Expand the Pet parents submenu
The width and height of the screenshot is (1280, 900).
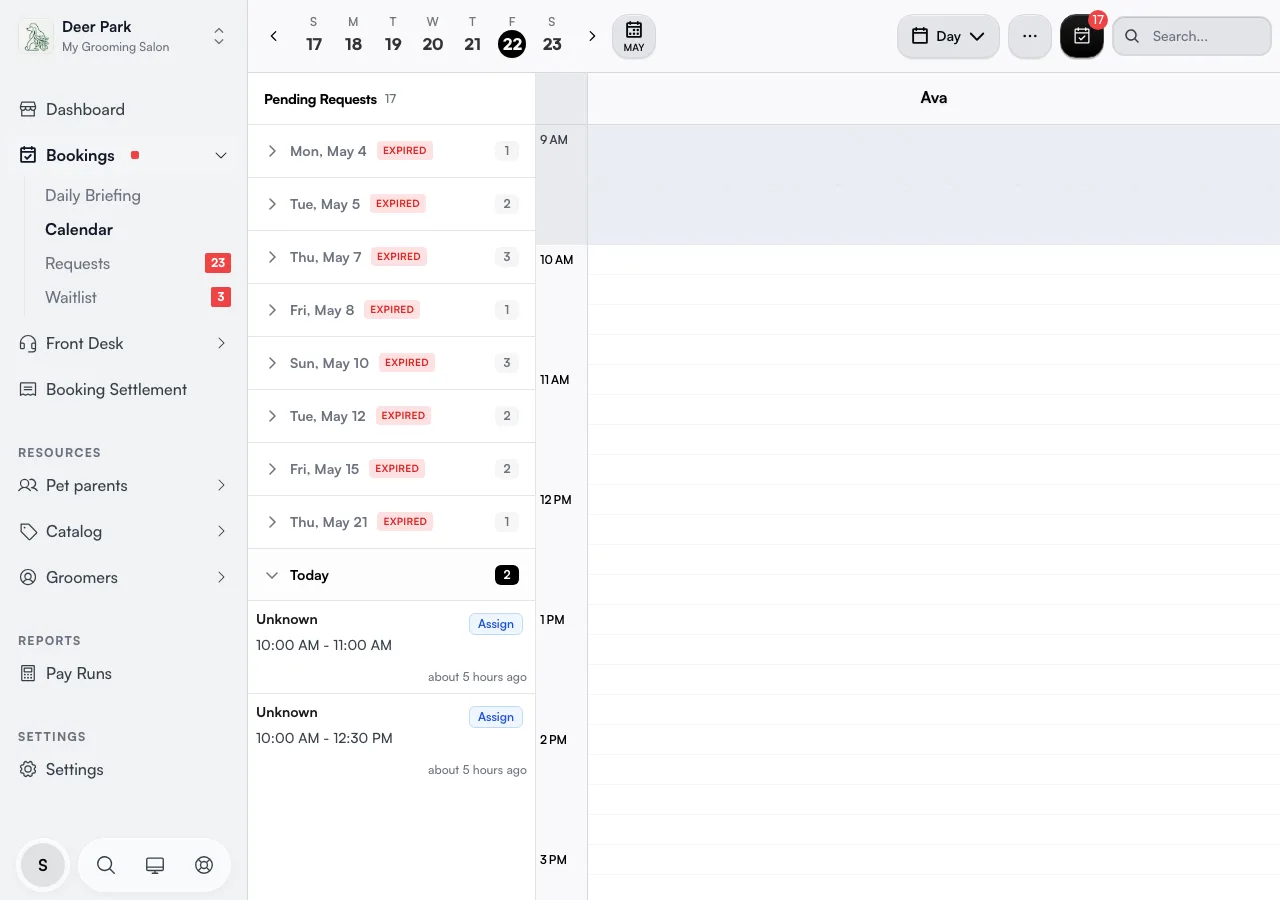point(221,485)
